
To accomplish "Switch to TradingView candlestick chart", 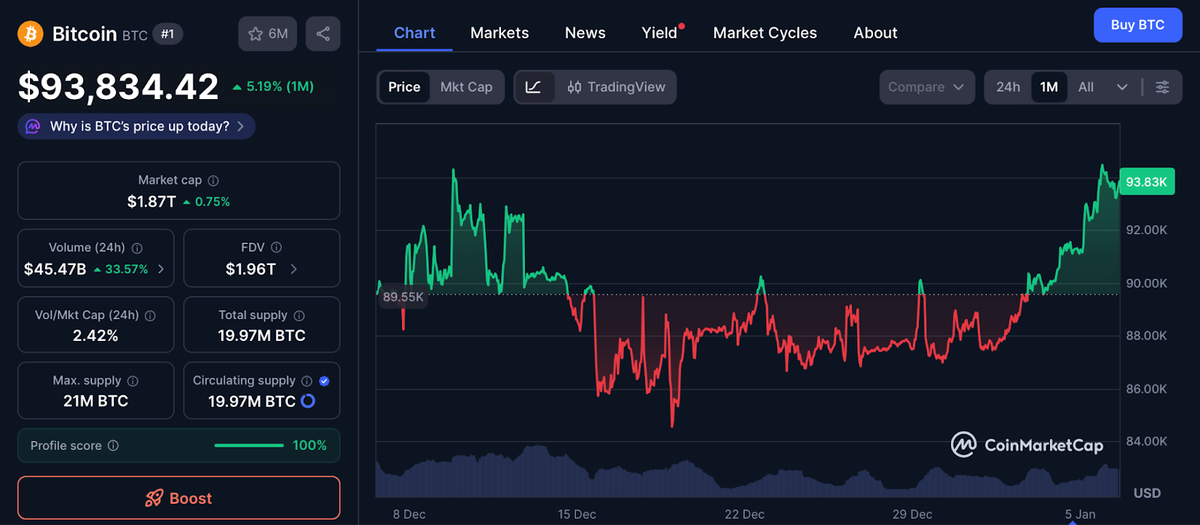I will click(x=615, y=87).
